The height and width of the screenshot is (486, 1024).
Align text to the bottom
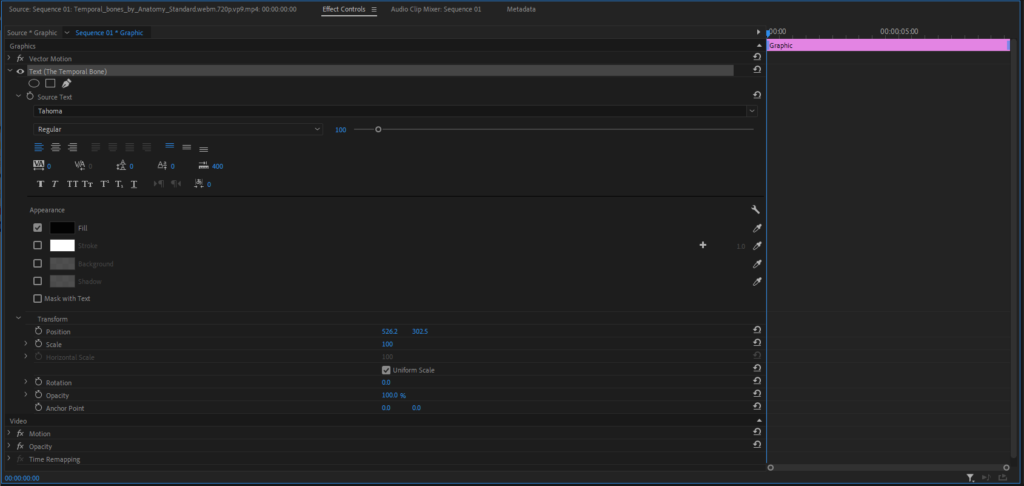[x=204, y=148]
